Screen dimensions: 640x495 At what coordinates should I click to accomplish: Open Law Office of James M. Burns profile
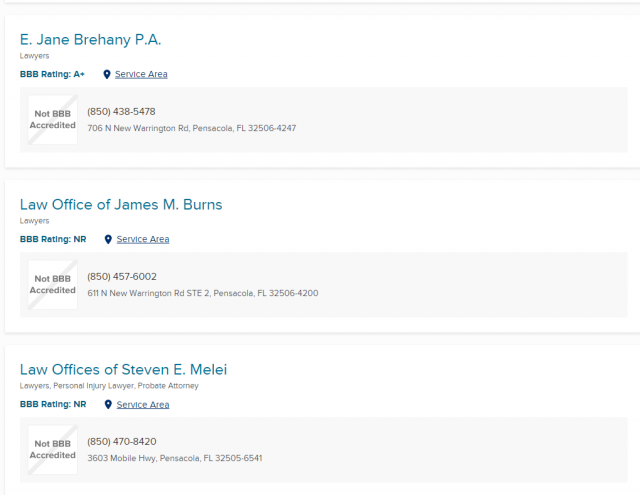(121, 205)
